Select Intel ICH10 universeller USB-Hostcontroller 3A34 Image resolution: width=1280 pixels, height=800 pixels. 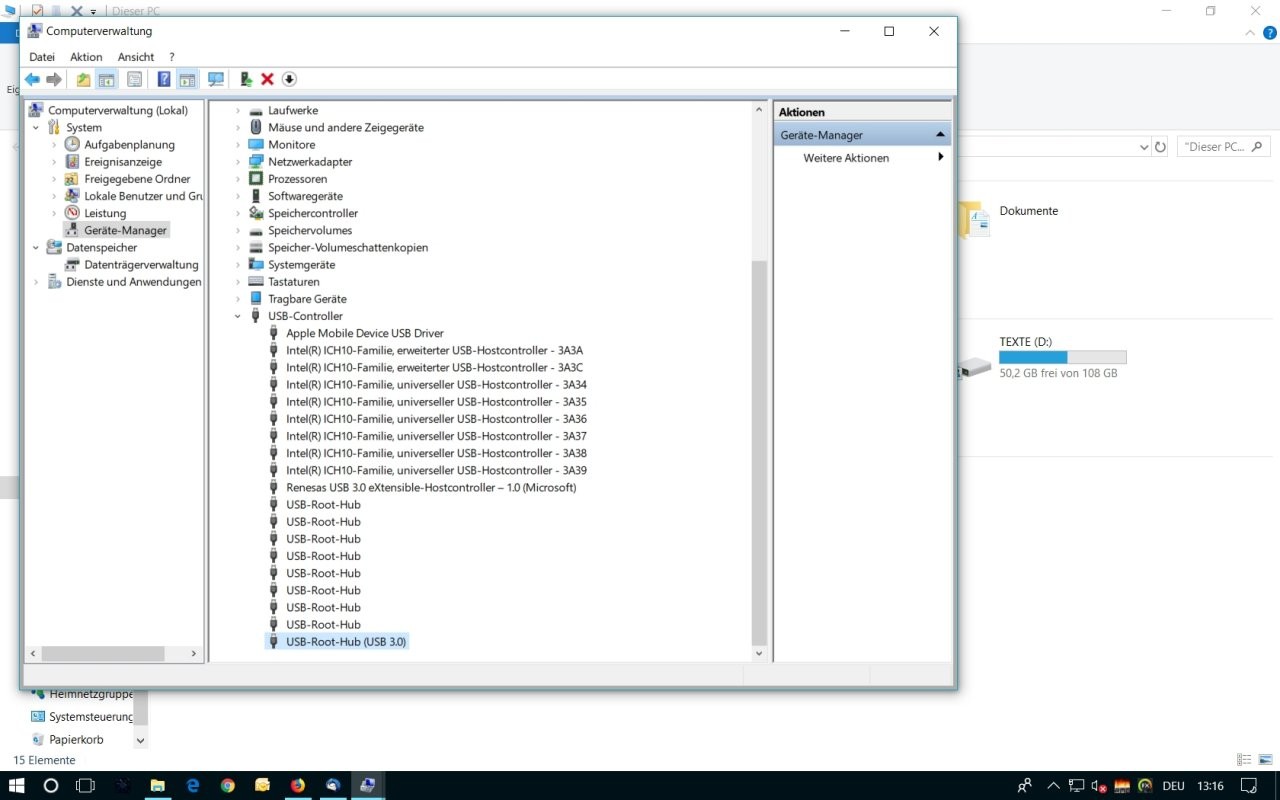pyautogui.click(x=436, y=384)
